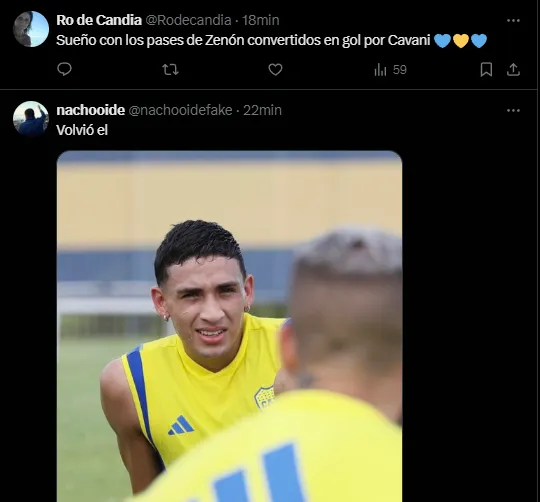Open the 18min timestamp permalink
This screenshot has height=502, width=540.
pyautogui.click(x=260, y=20)
